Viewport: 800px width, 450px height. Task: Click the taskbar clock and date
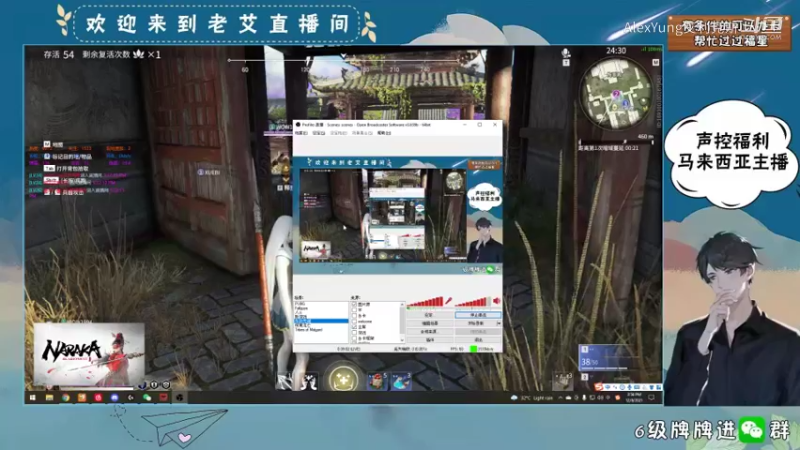tap(633, 397)
